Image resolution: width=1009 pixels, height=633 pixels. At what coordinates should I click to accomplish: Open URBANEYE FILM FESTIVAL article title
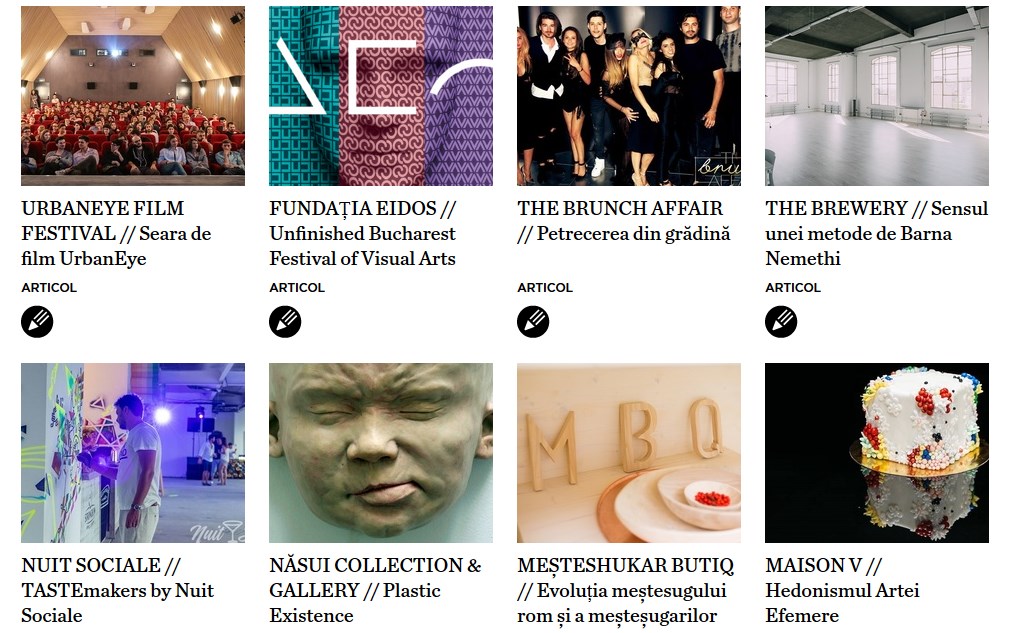[x=116, y=234]
